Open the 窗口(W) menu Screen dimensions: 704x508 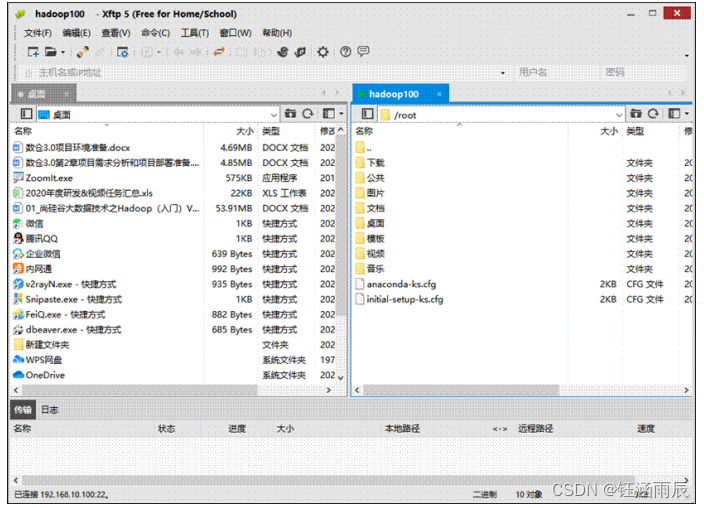(x=235, y=33)
